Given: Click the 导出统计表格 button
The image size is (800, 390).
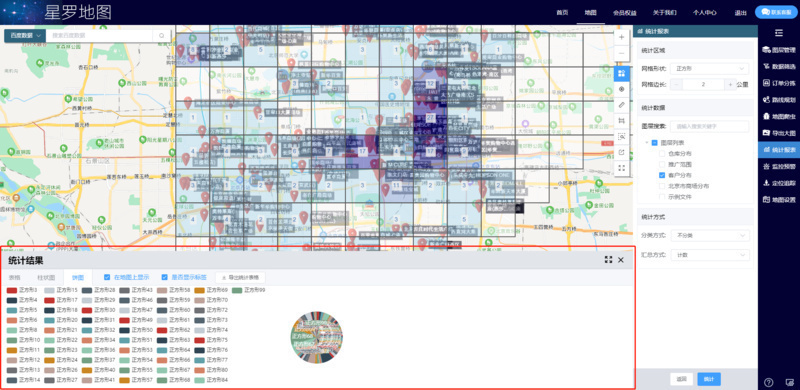Looking at the screenshot, I should pos(240,277).
